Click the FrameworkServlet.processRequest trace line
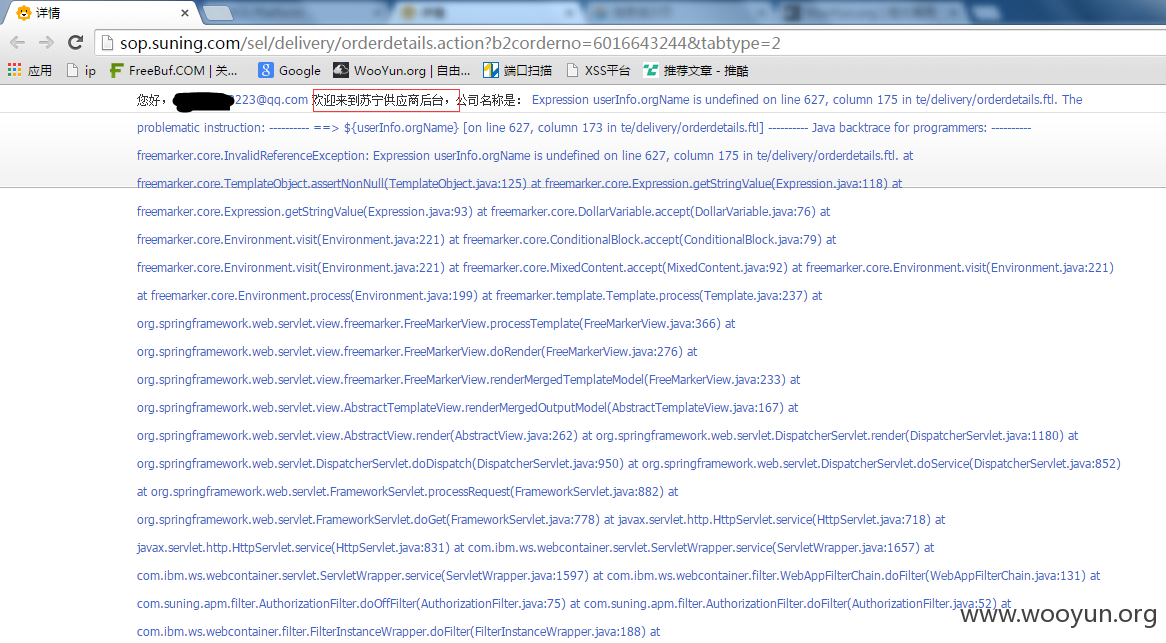The image size is (1166, 643). 407,492
